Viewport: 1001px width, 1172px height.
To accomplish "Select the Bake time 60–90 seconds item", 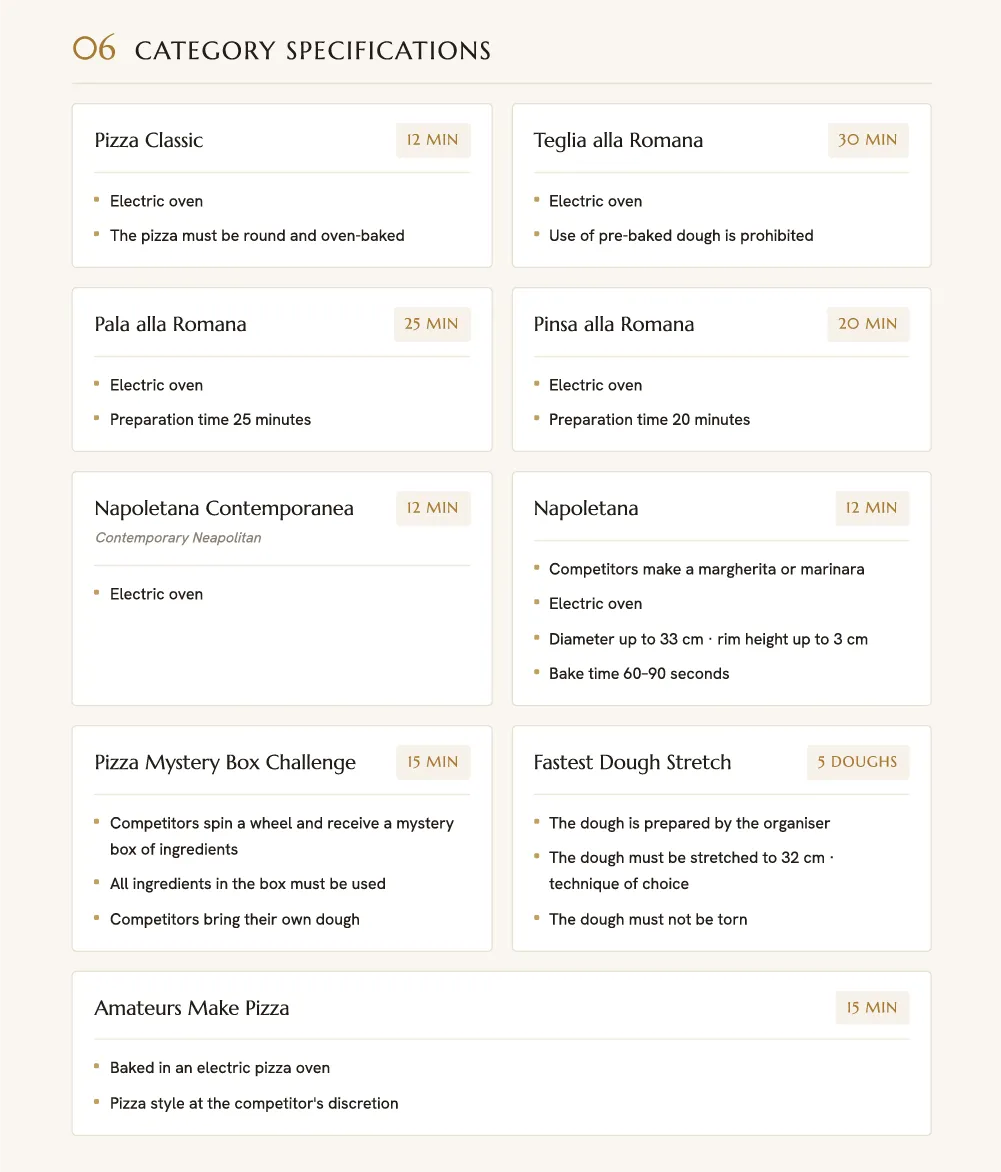I will click(639, 673).
